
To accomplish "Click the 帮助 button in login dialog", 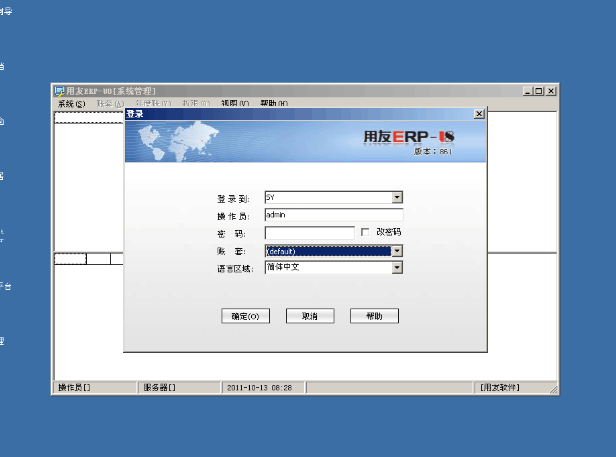I will pos(374,316).
